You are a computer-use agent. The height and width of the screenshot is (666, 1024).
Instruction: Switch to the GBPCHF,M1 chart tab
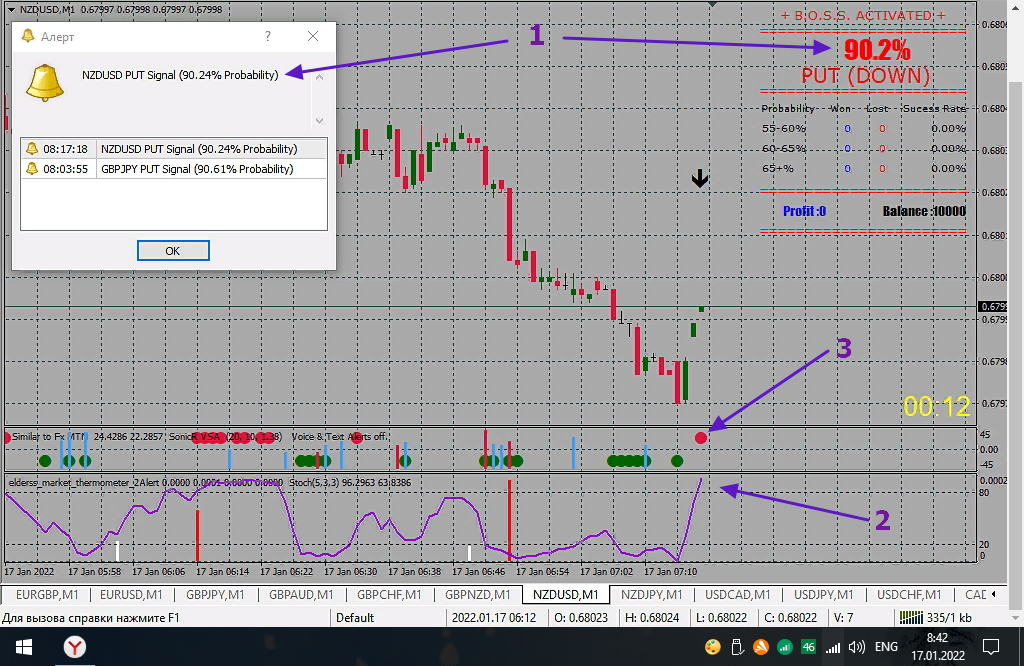coord(389,595)
